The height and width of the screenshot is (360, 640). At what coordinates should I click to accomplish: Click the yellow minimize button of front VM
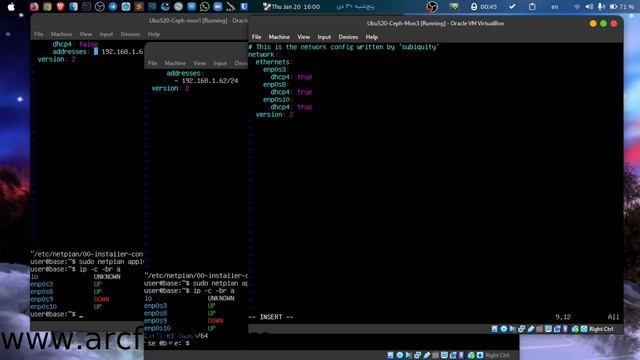(x=593, y=24)
